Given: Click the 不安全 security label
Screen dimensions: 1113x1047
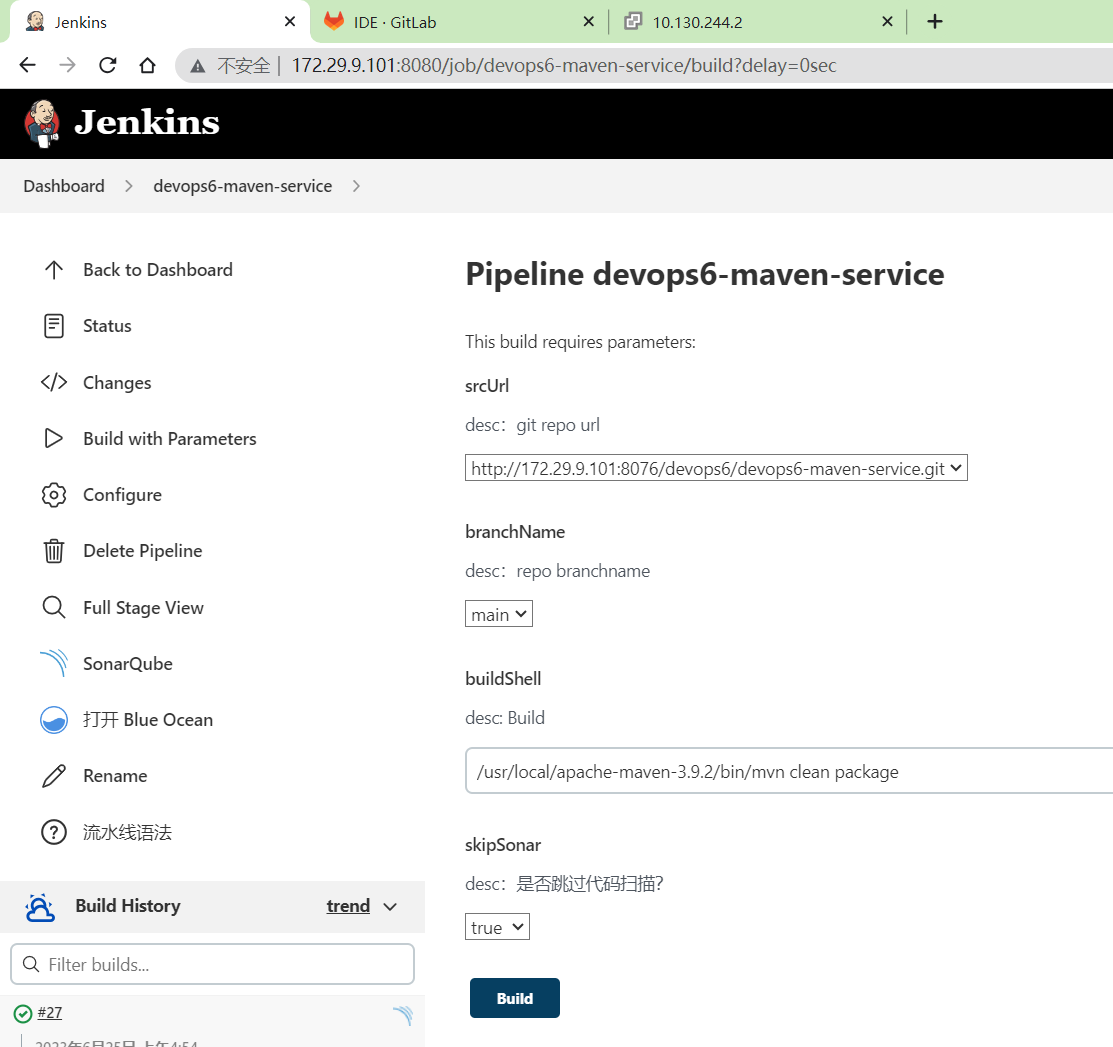Looking at the screenshot, I should pos(243,66).
